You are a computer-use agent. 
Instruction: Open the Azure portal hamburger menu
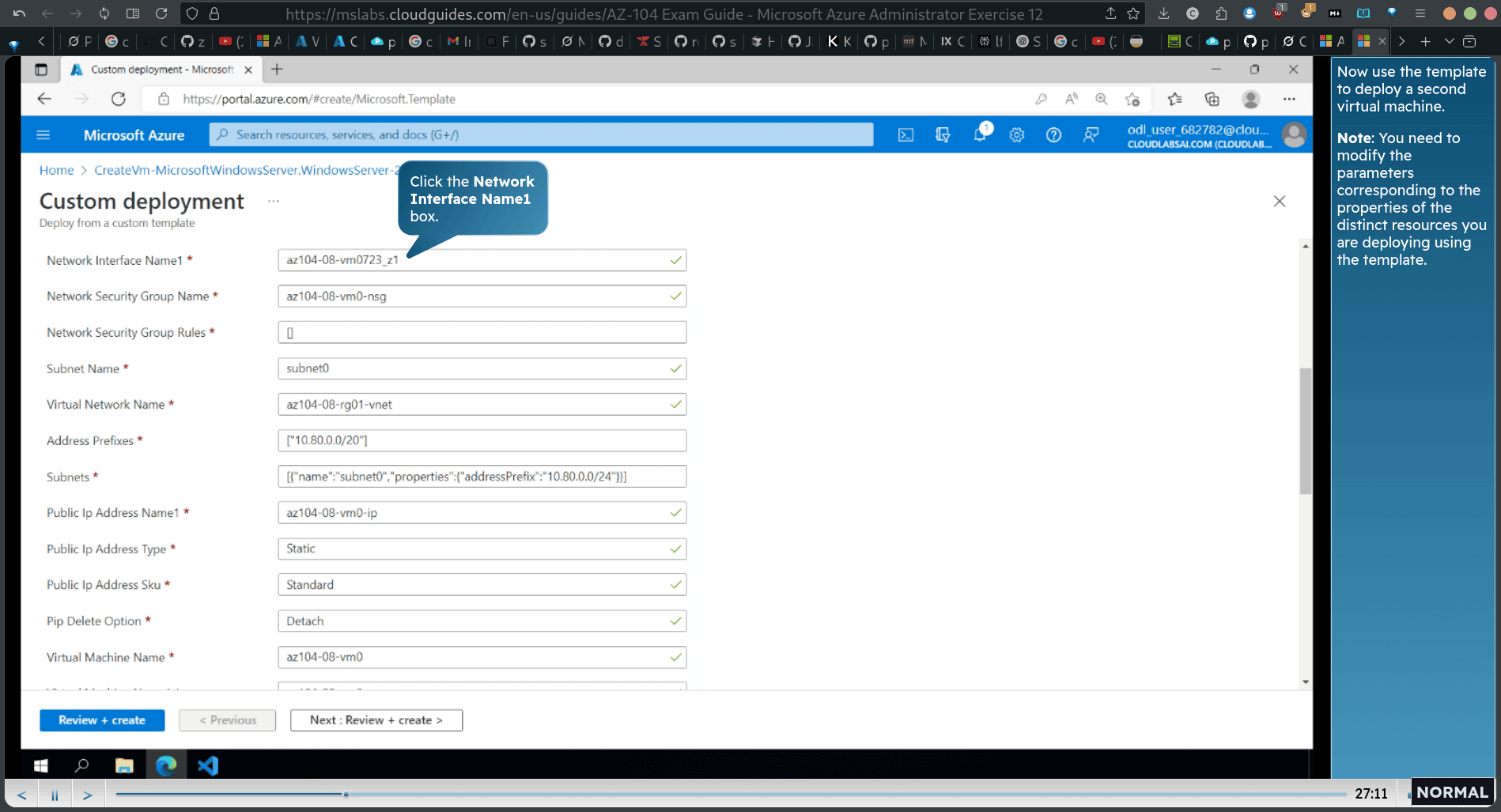pyautogui.click(x=43, y=135)
